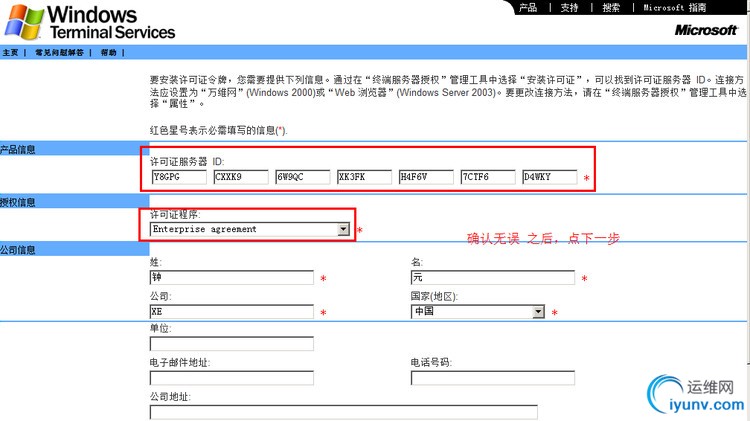Click the license server ID field D4WKY
The height and width of the screenshot is (421, 750).
(x=549, y=177)
